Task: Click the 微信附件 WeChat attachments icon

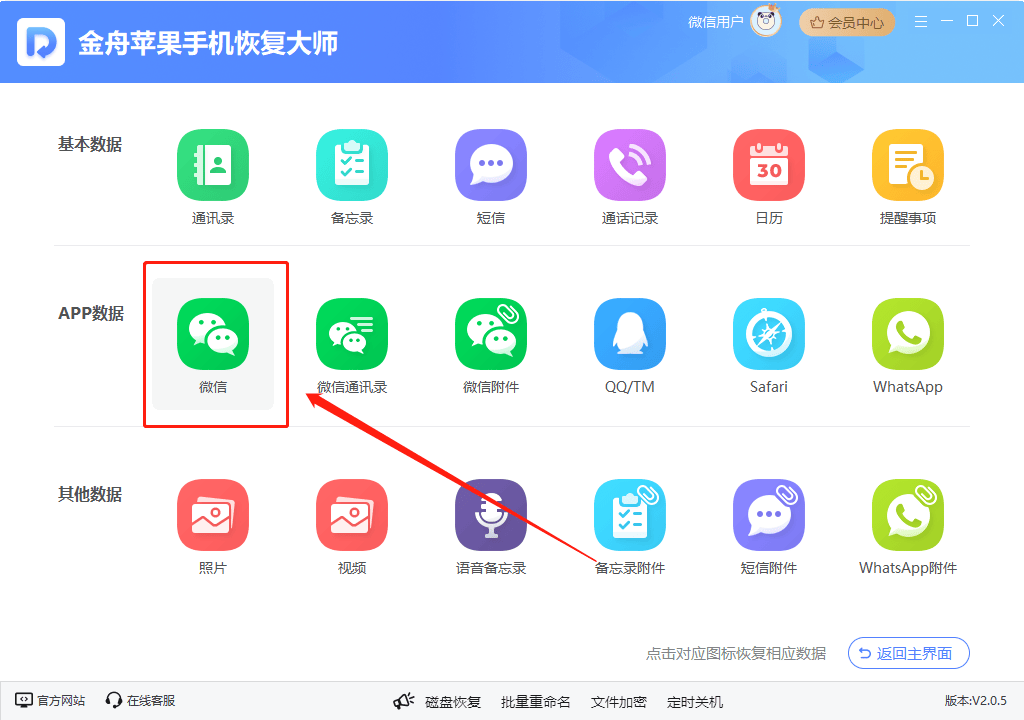Action: tap(491, 333)
